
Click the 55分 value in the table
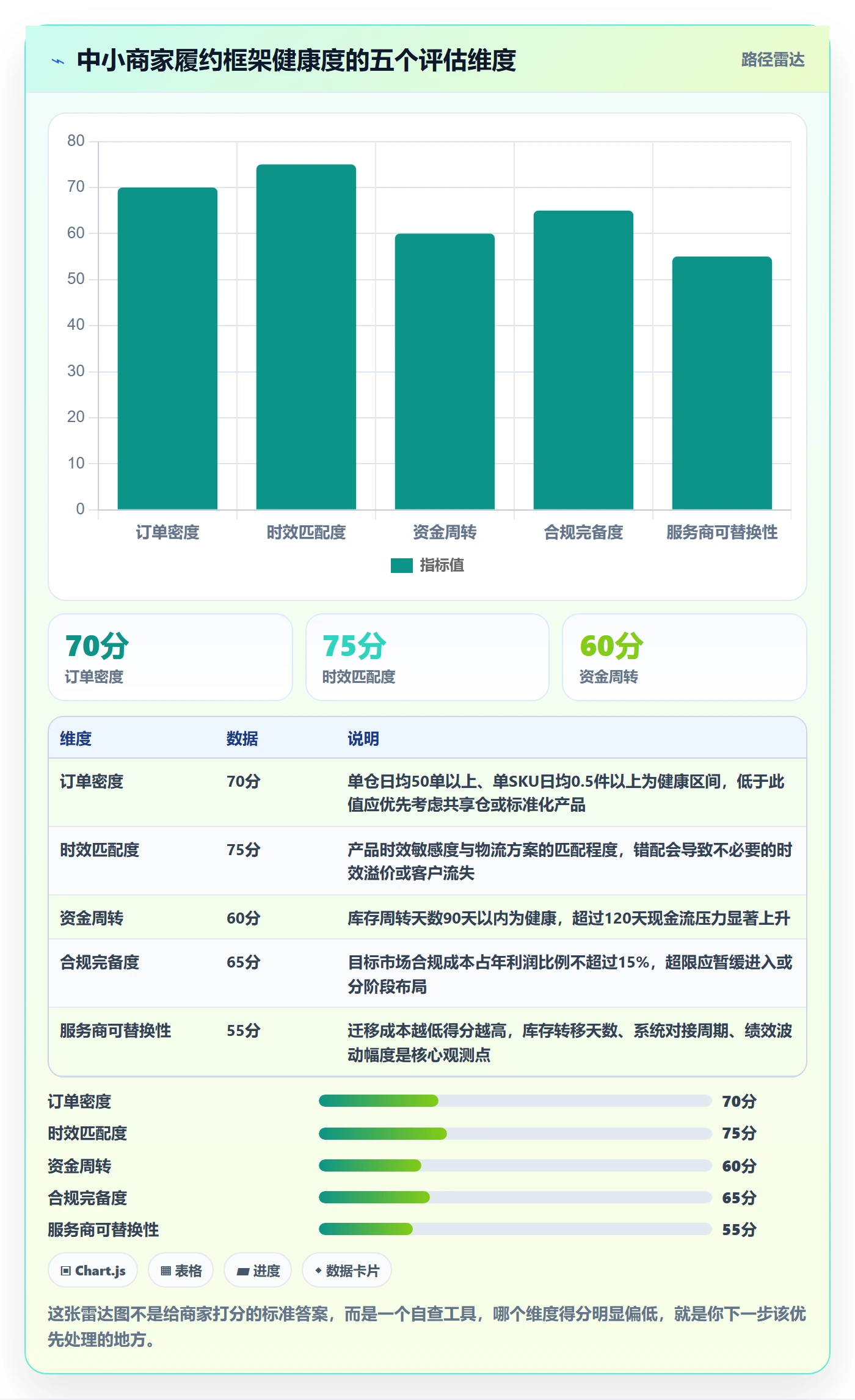coord(244,1030)
